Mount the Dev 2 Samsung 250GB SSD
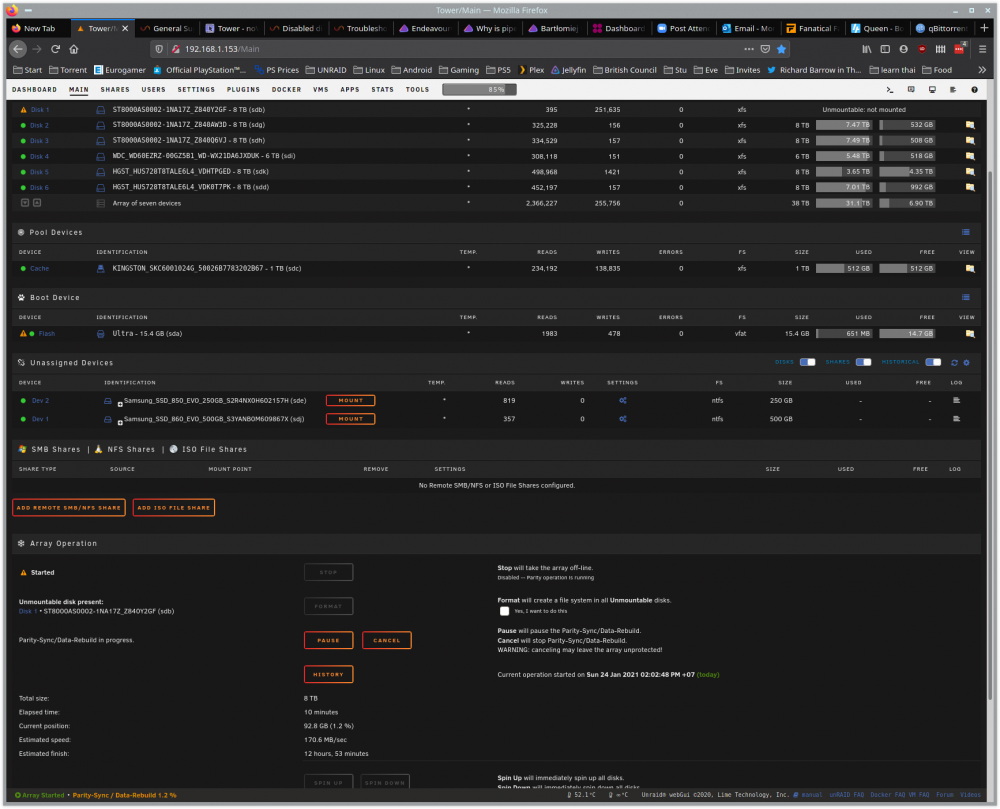The height and width of the screenshot is (809, 1000). pos(350,400)
